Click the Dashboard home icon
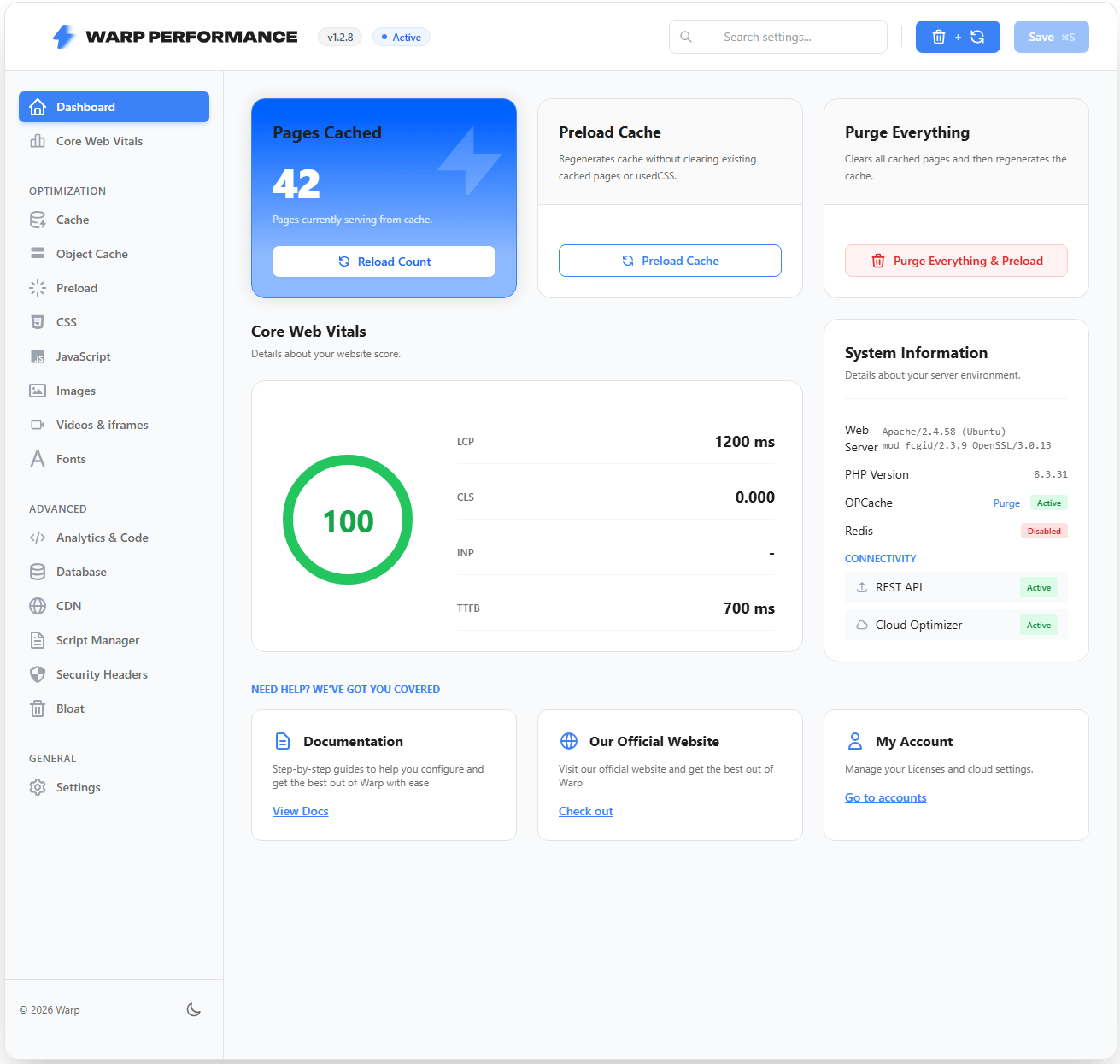Viewport: 1120px width, 1064px height. [38, 107]
